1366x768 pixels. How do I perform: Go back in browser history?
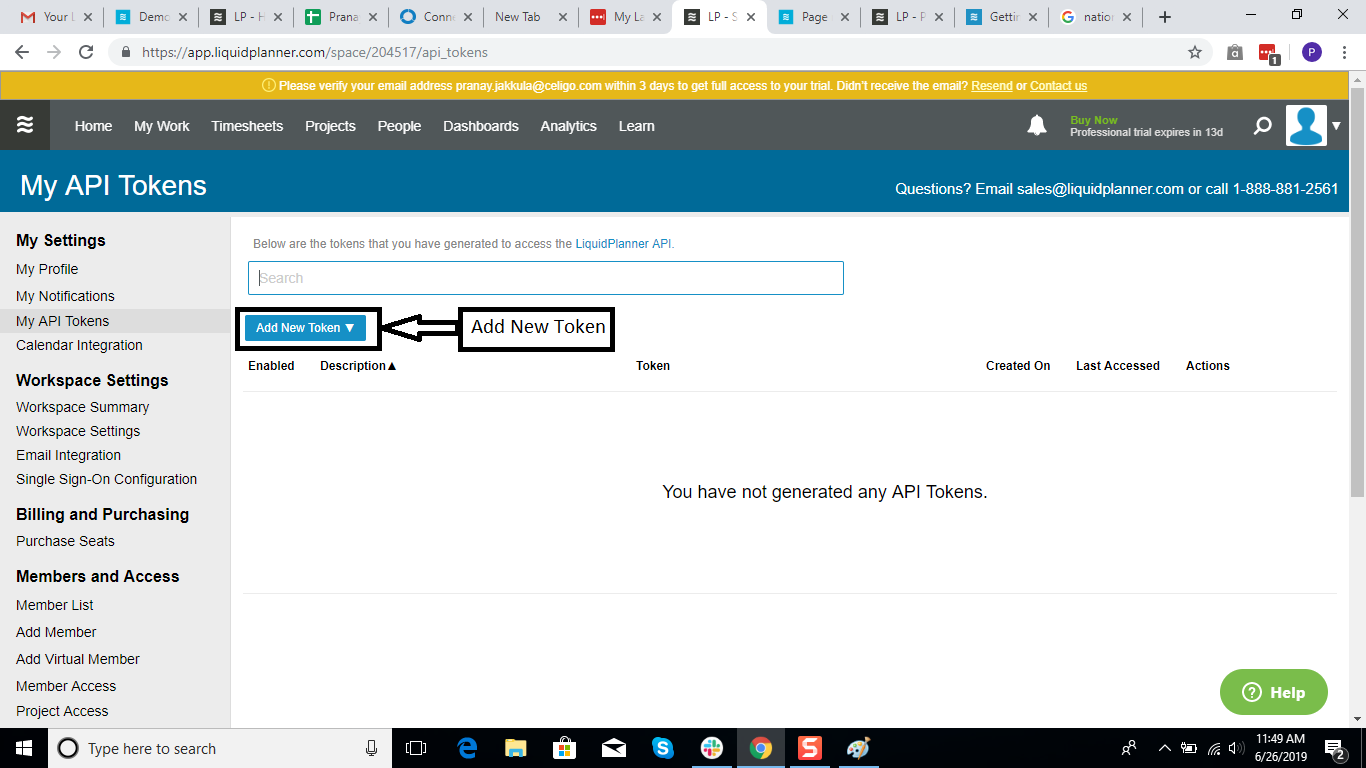click(x=22, y=52)
